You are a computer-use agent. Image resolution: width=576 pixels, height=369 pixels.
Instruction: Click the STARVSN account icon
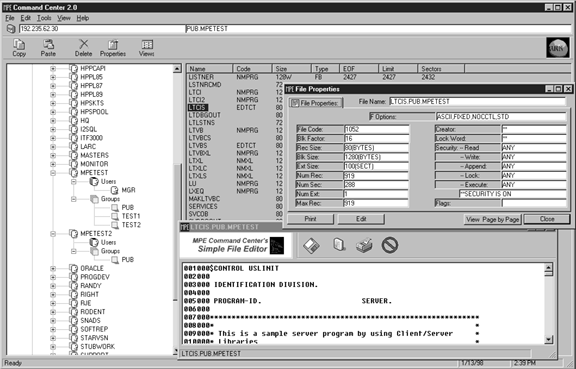74,338
